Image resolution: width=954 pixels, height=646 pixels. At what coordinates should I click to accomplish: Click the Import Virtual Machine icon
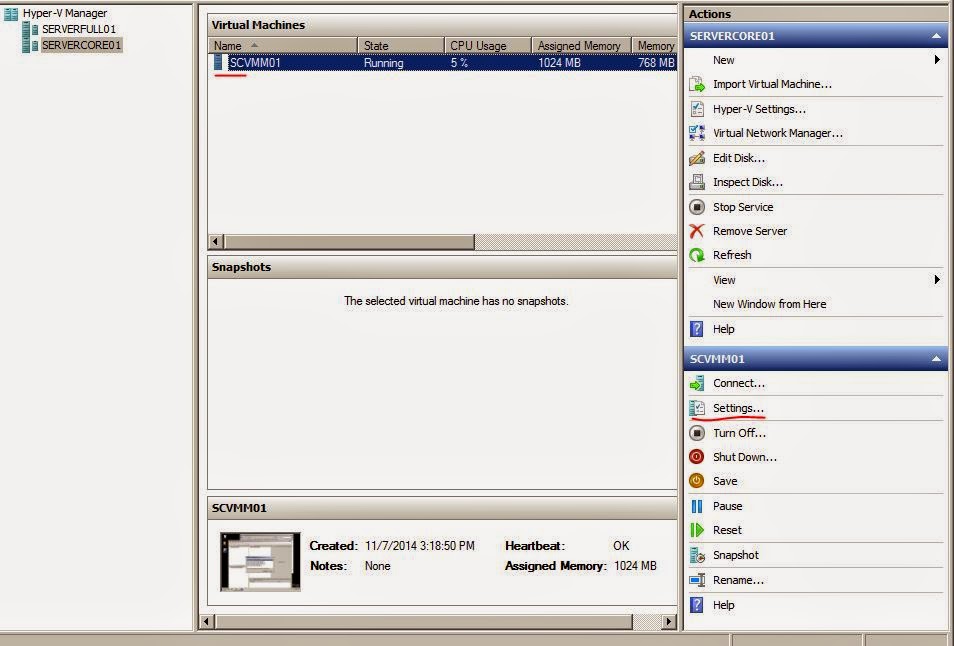697,84
